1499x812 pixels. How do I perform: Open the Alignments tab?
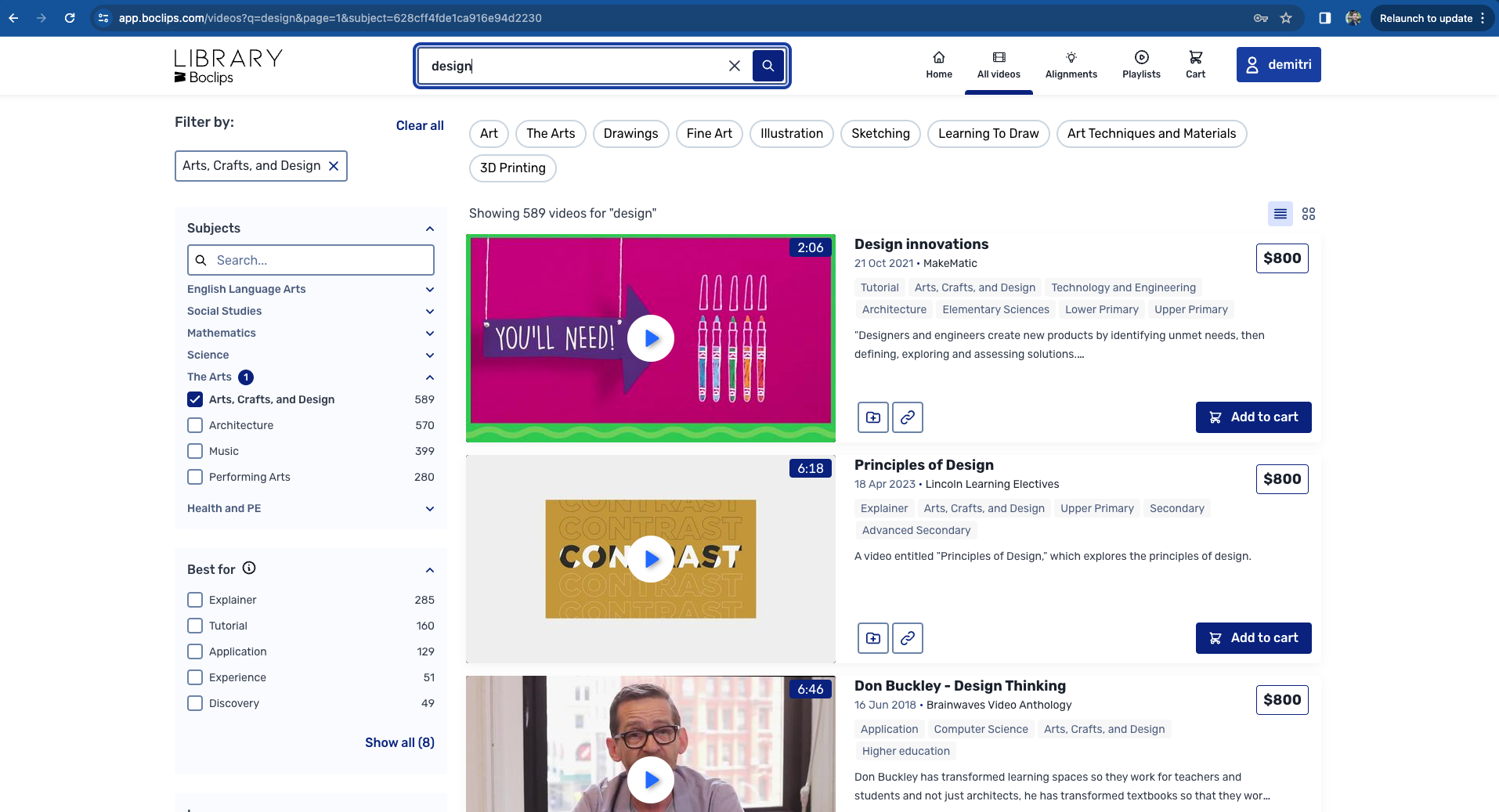point(1071,65)
